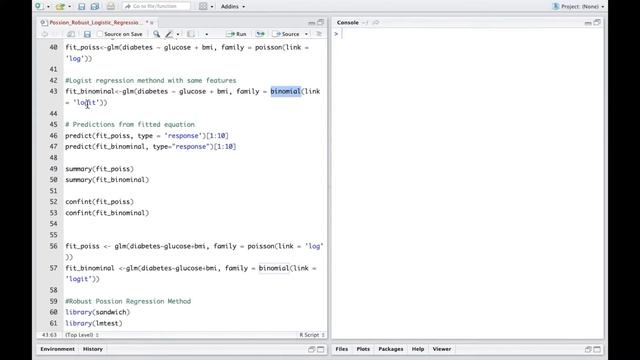Click the Run button
This screenshot has height=360, width=640.
(x=236, y=34)
